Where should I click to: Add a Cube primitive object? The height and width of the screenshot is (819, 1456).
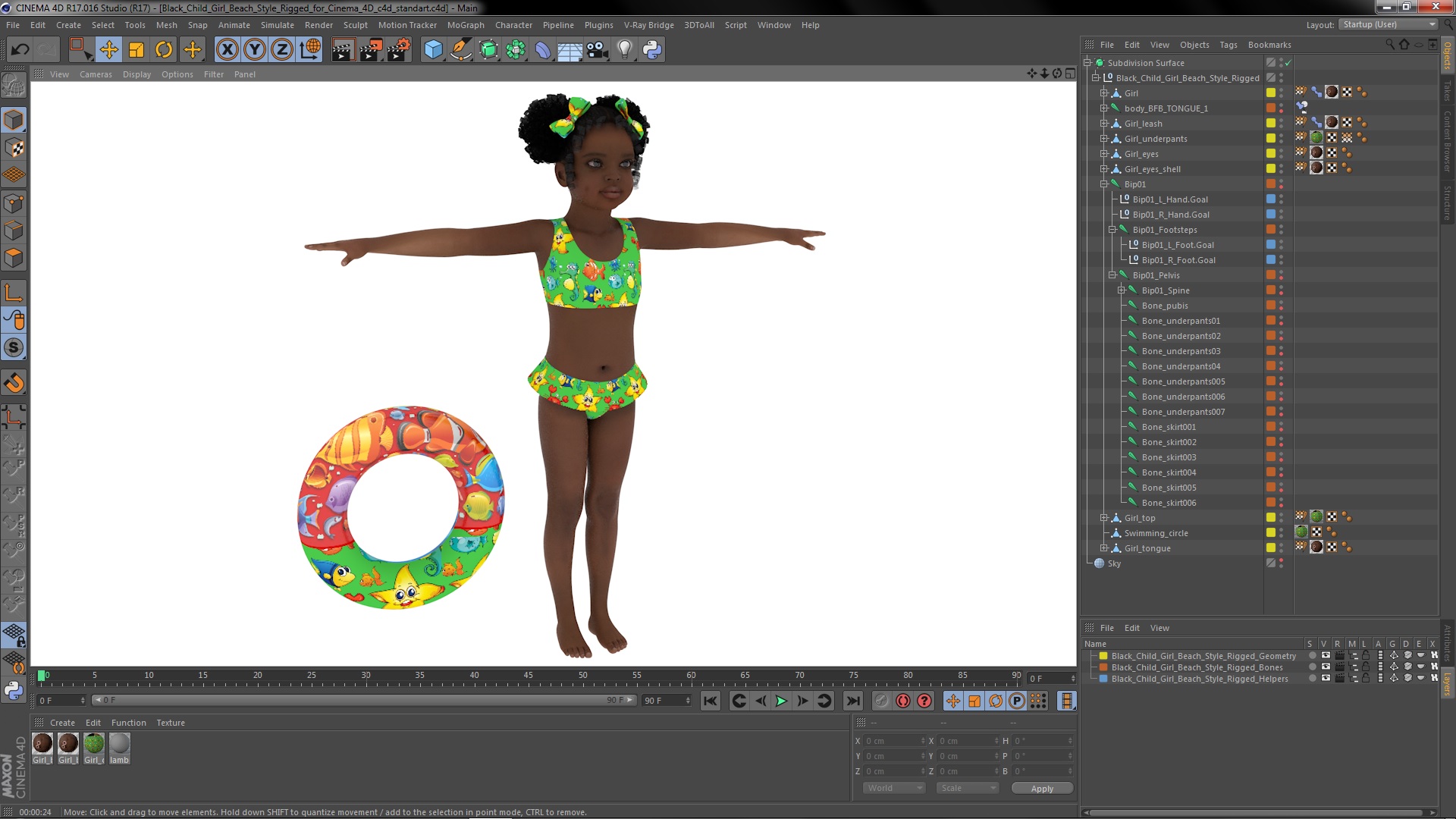pyautogui.click(x=433, y=50)
